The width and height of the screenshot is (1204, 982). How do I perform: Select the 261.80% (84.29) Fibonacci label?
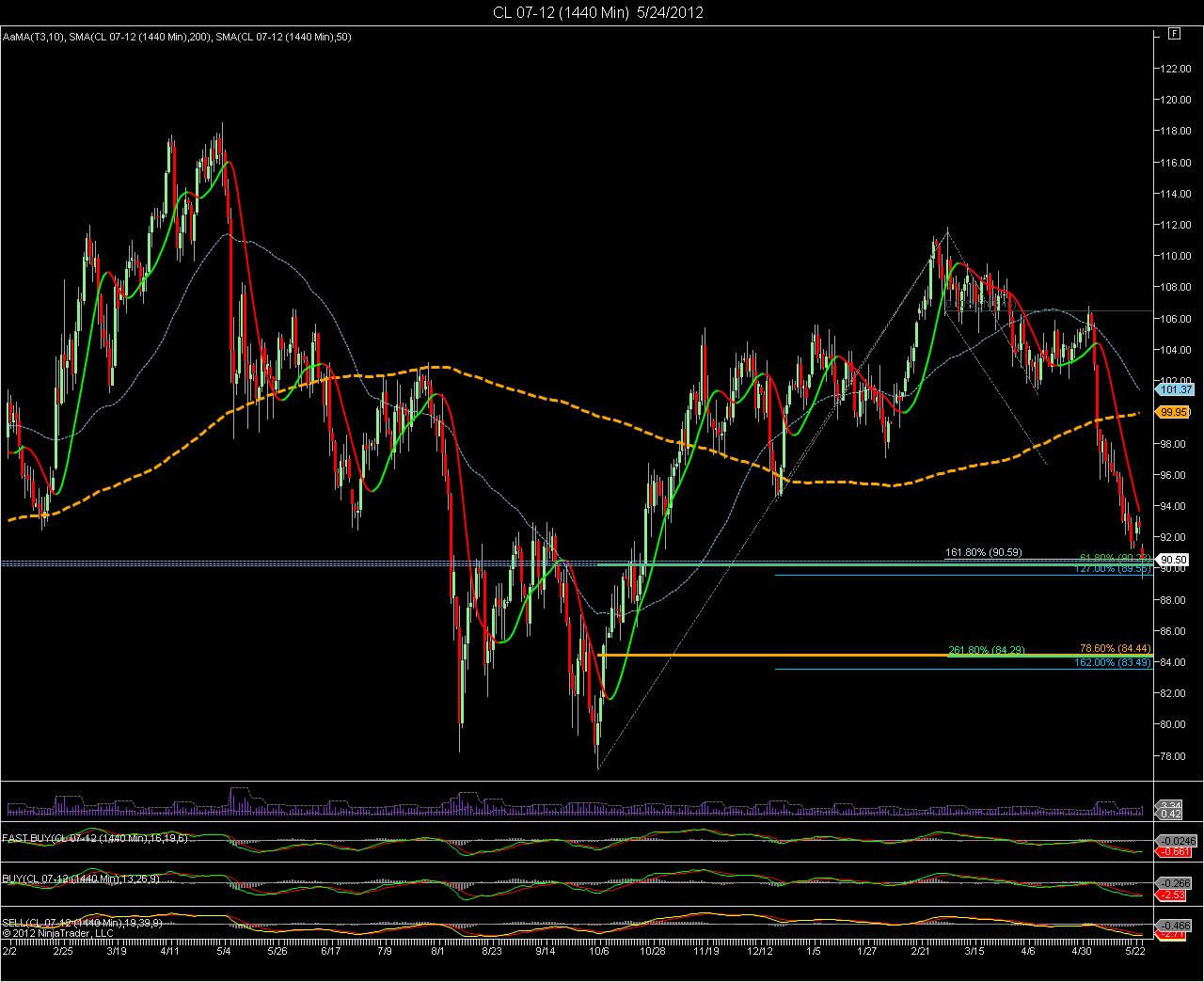[x=986, y=651]
